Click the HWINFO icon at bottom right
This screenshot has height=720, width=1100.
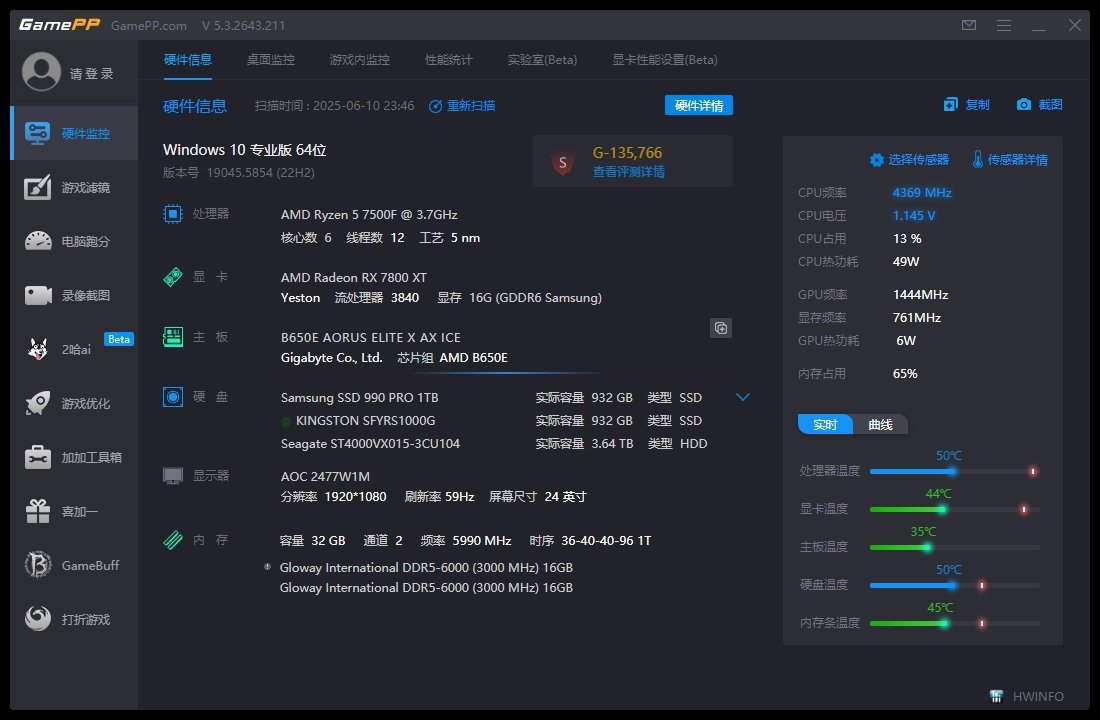click(996, 696)
